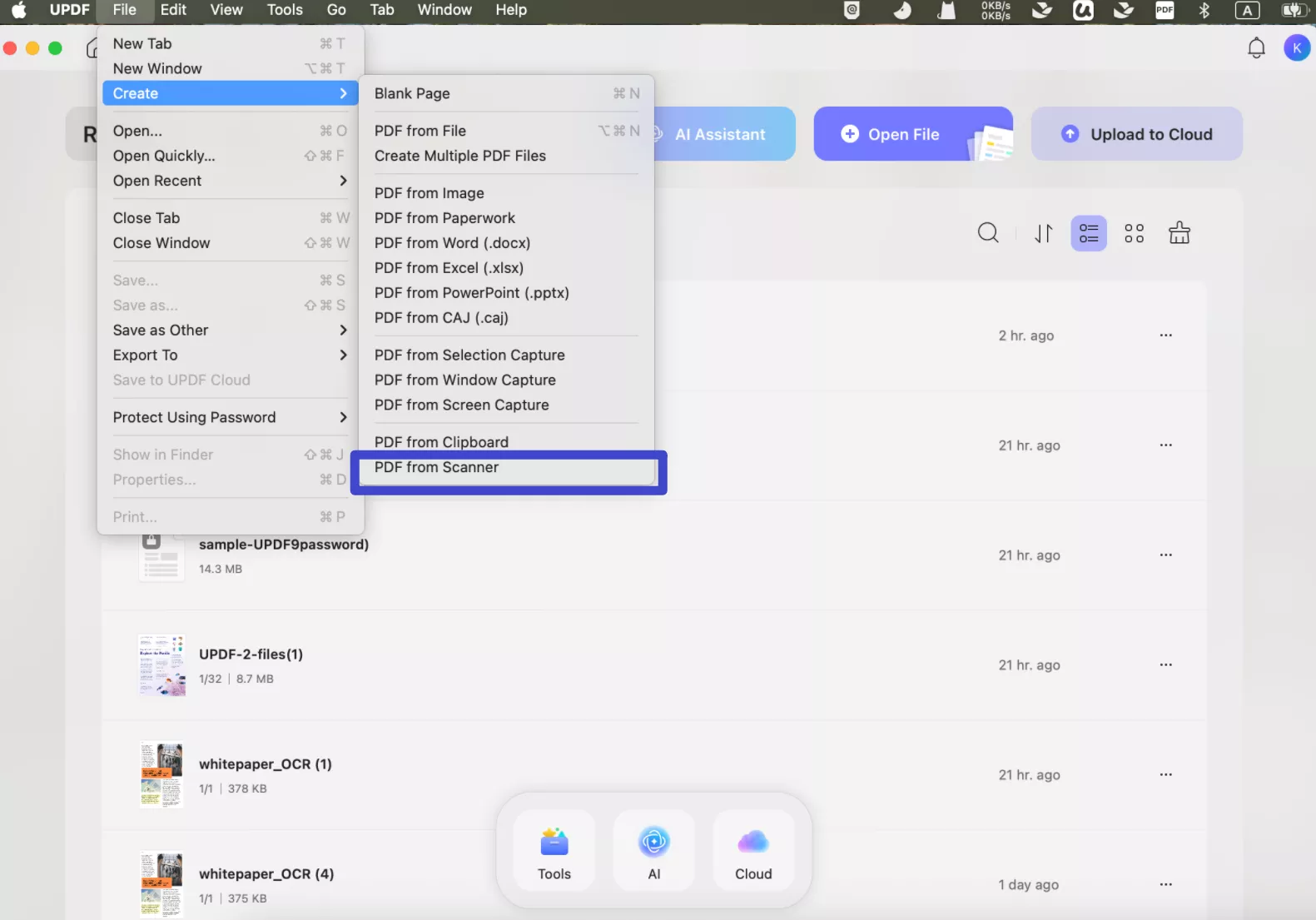Open more options for UPDF-2-files(1)
Screen dimensions: 1316x920
[x=1165, y=665]
